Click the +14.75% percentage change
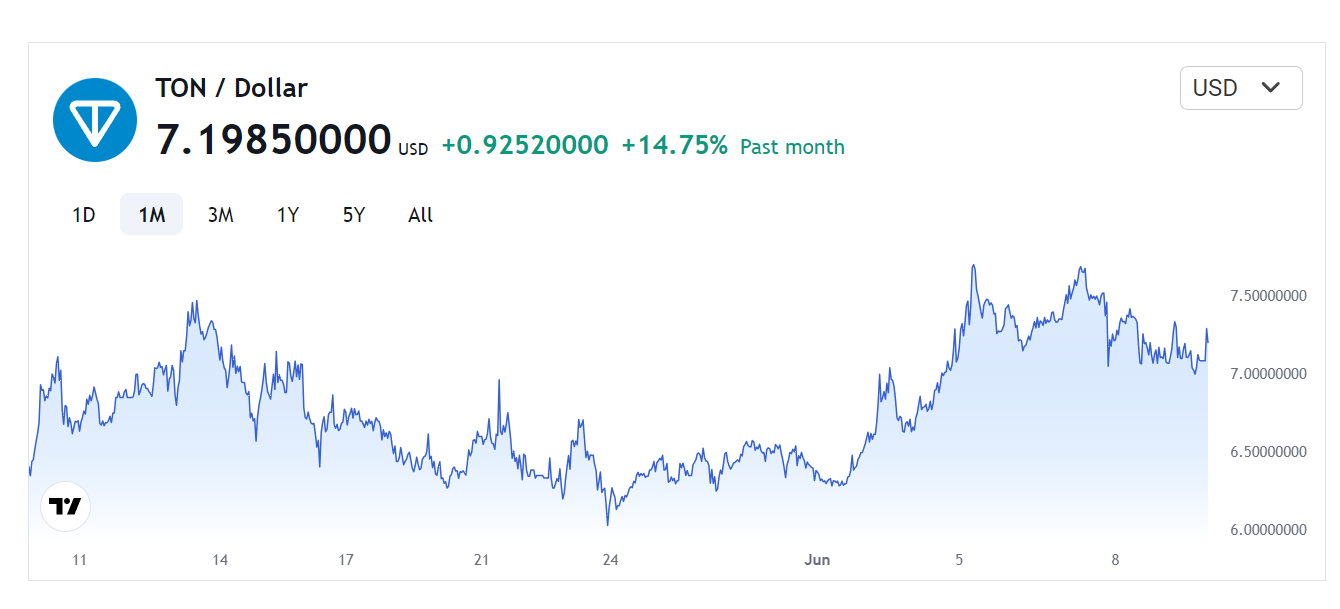This screenshot has height=609, width=1340. (674, 146)
